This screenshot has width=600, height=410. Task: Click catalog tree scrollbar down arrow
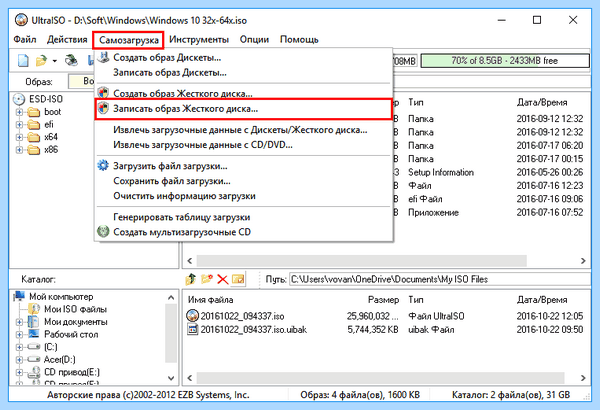[x=171, y=378]
